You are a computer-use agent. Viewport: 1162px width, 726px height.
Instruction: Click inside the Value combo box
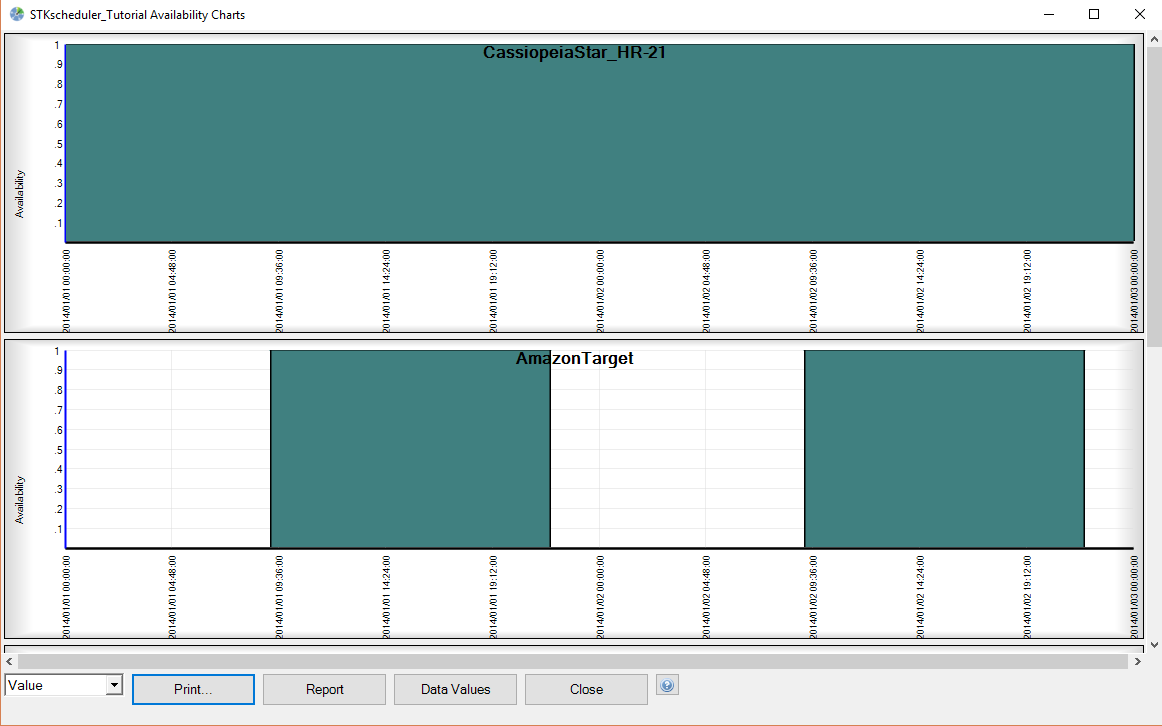[55, 684]
